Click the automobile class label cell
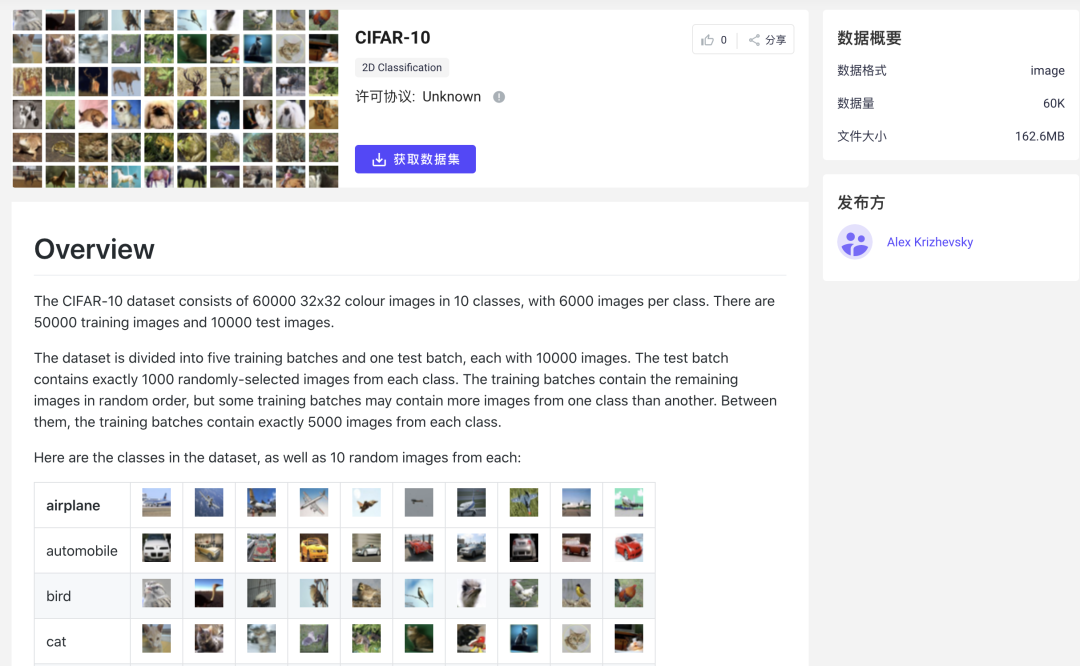 83,551
